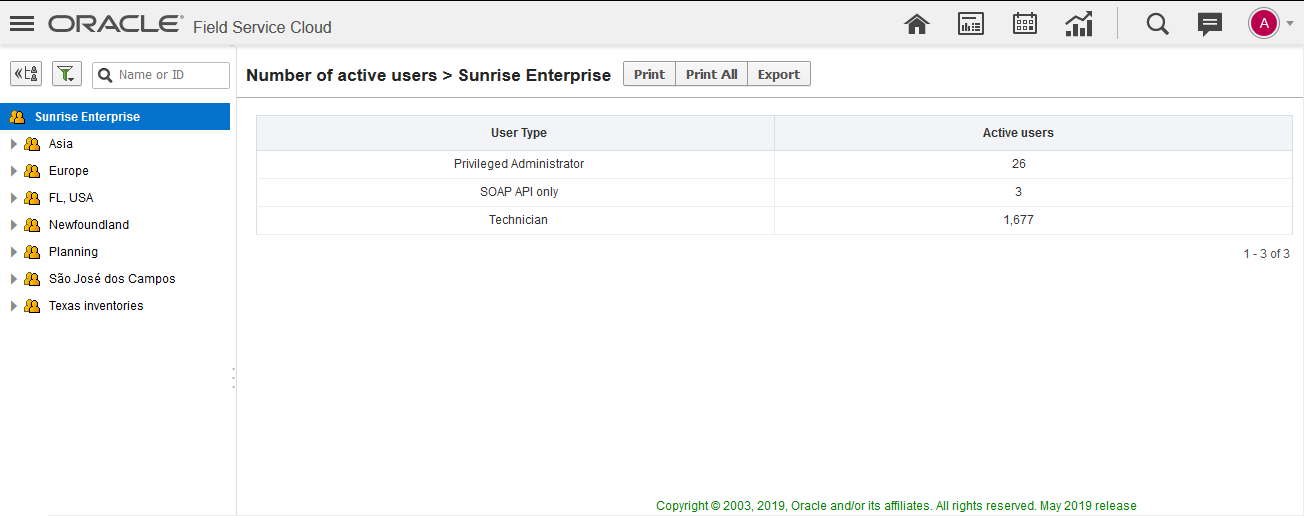This screenshot has height=516, width=1304.
Task: Open the hamburger navigation menu
Action: point(22,24)
